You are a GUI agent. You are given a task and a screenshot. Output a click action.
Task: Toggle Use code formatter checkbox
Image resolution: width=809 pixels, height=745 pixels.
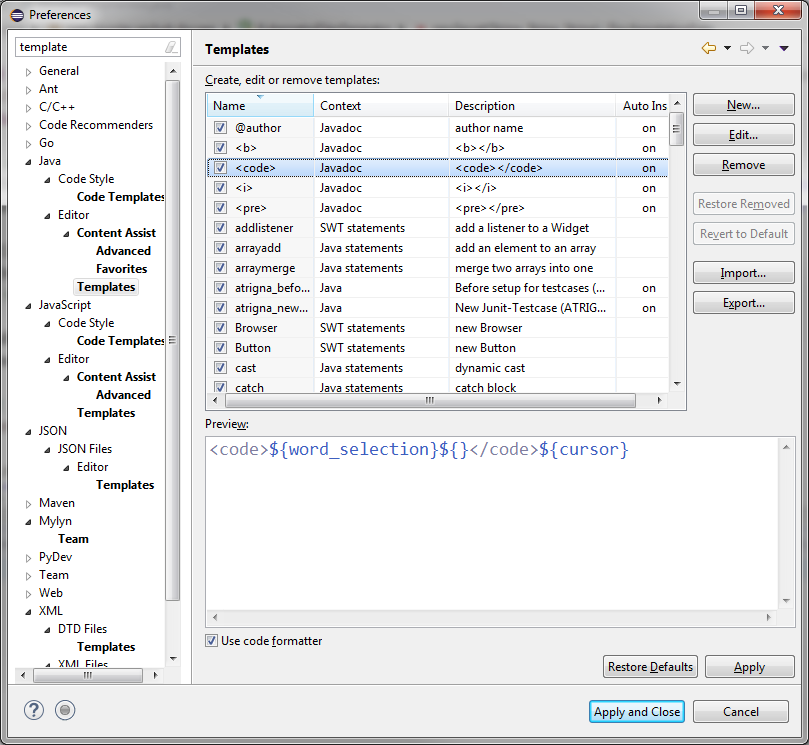[x=211, y=641]
